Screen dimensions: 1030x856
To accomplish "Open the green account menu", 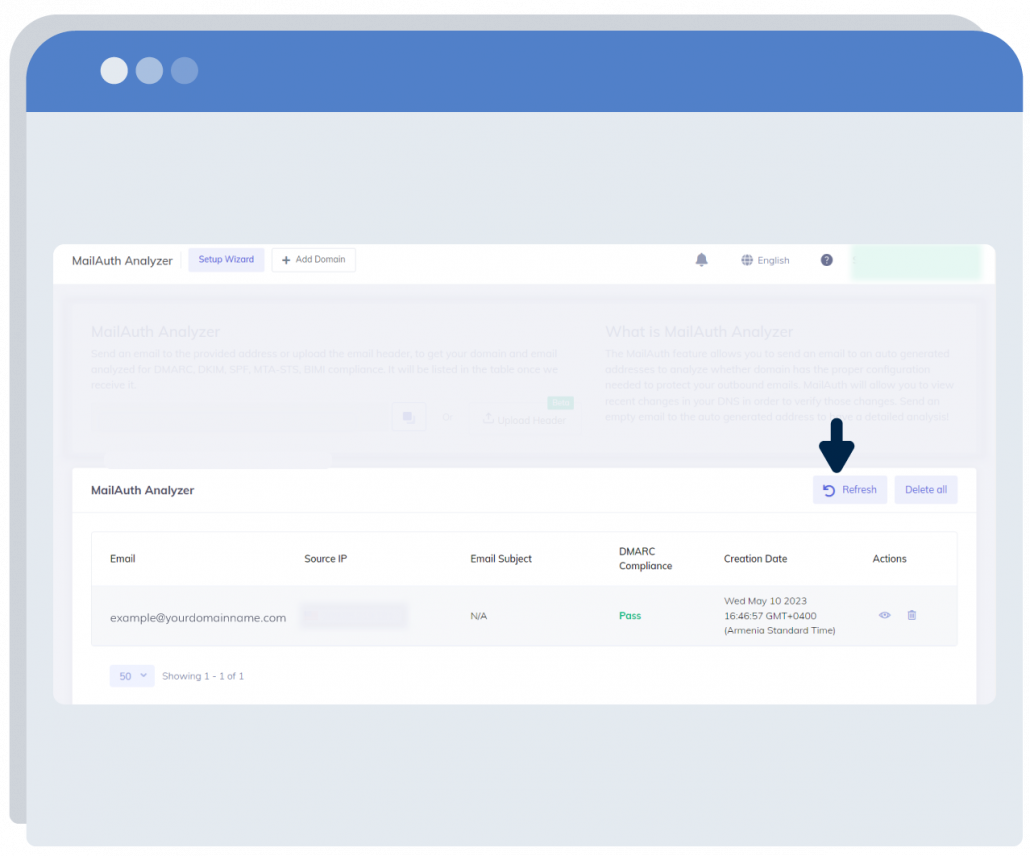I will 916,263.
